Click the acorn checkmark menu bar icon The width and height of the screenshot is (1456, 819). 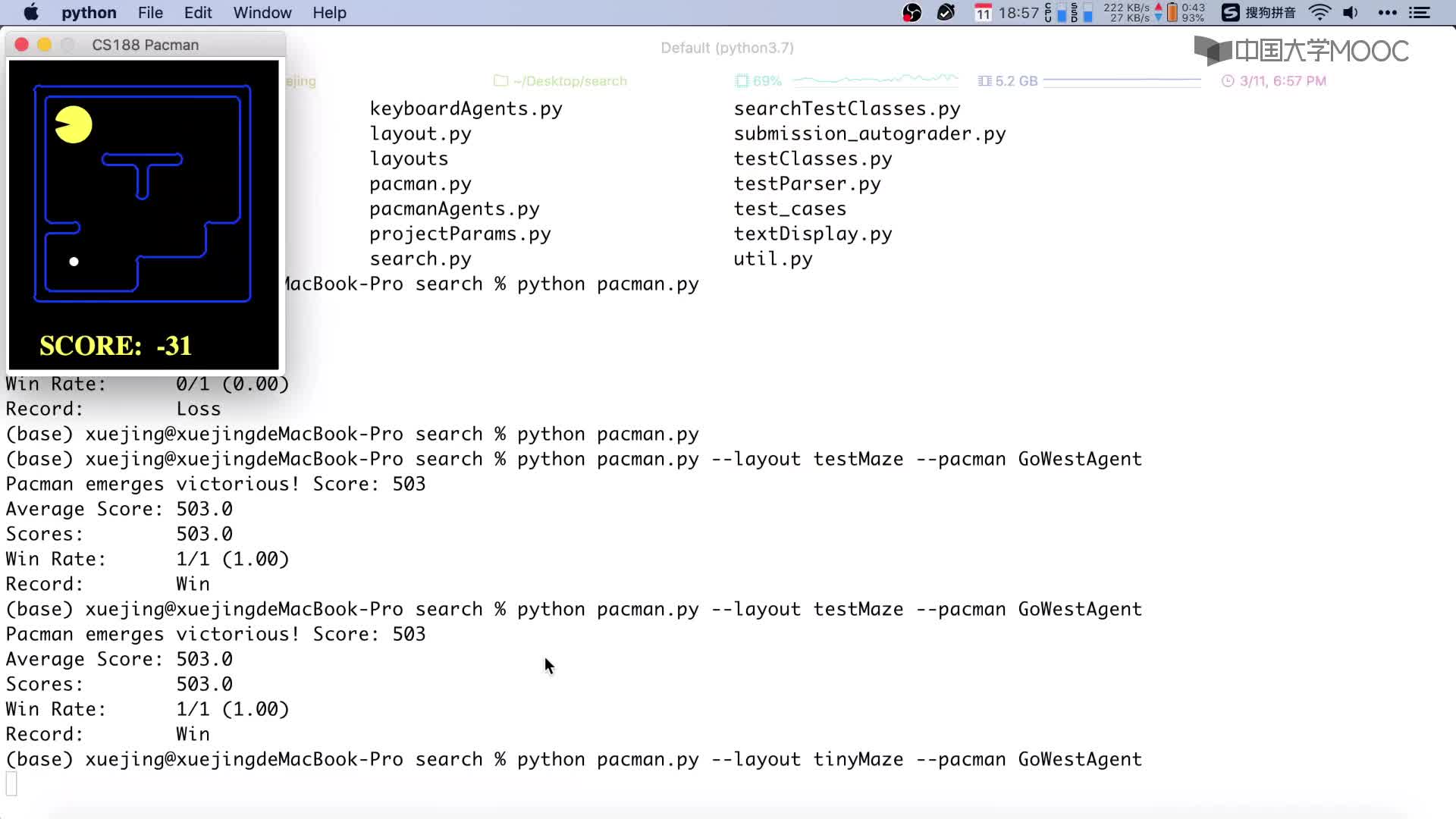(x=946, y=13)
